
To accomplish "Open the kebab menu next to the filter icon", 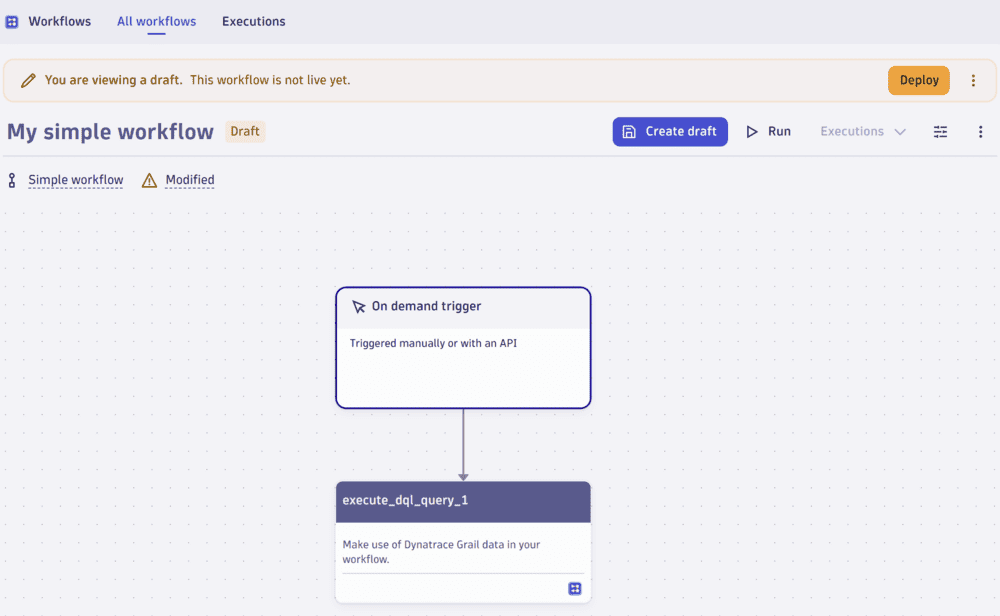I will (x=981, y=131).
